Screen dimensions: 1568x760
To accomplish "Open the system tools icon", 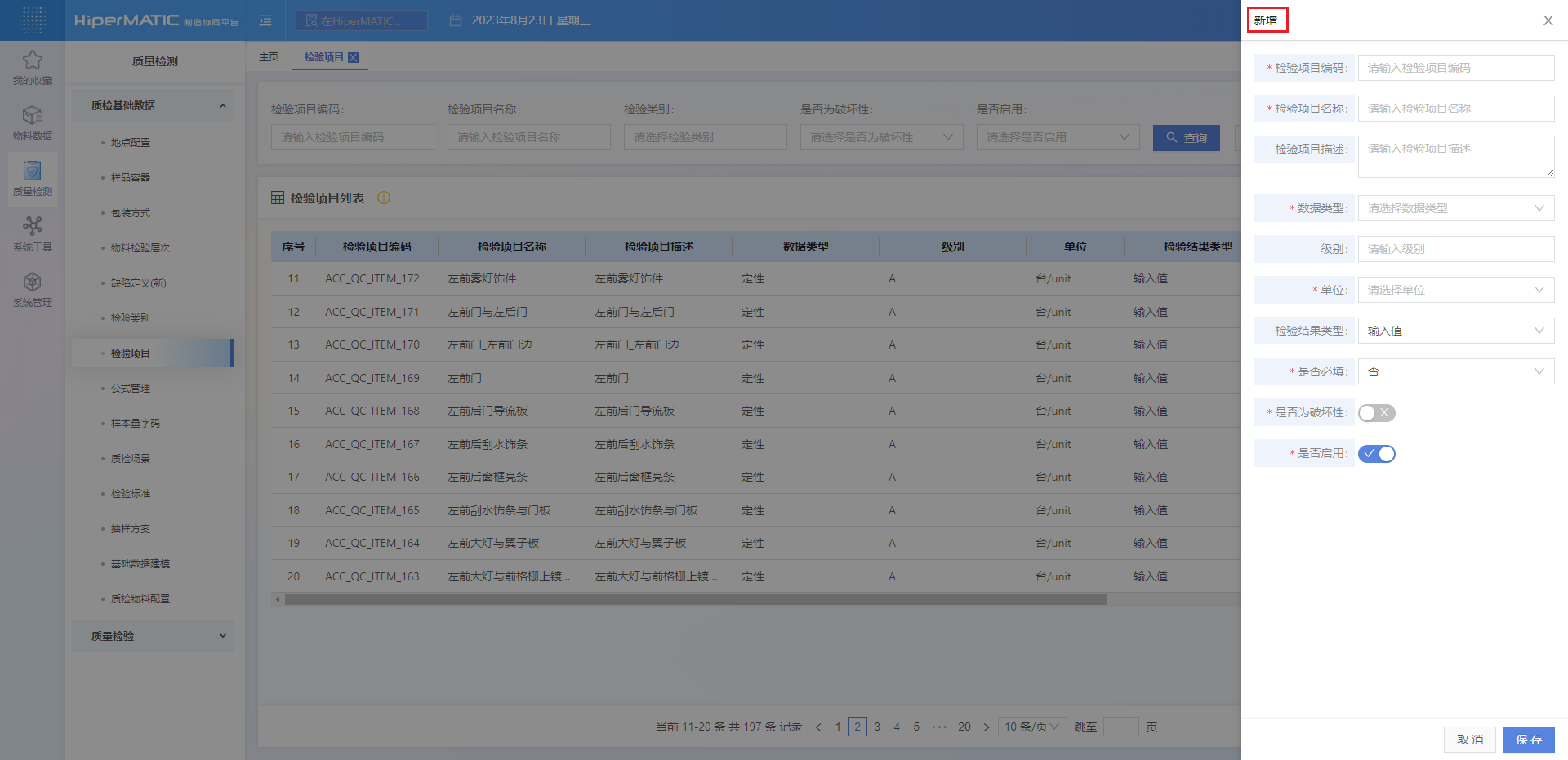I will (x=32, y=226).
